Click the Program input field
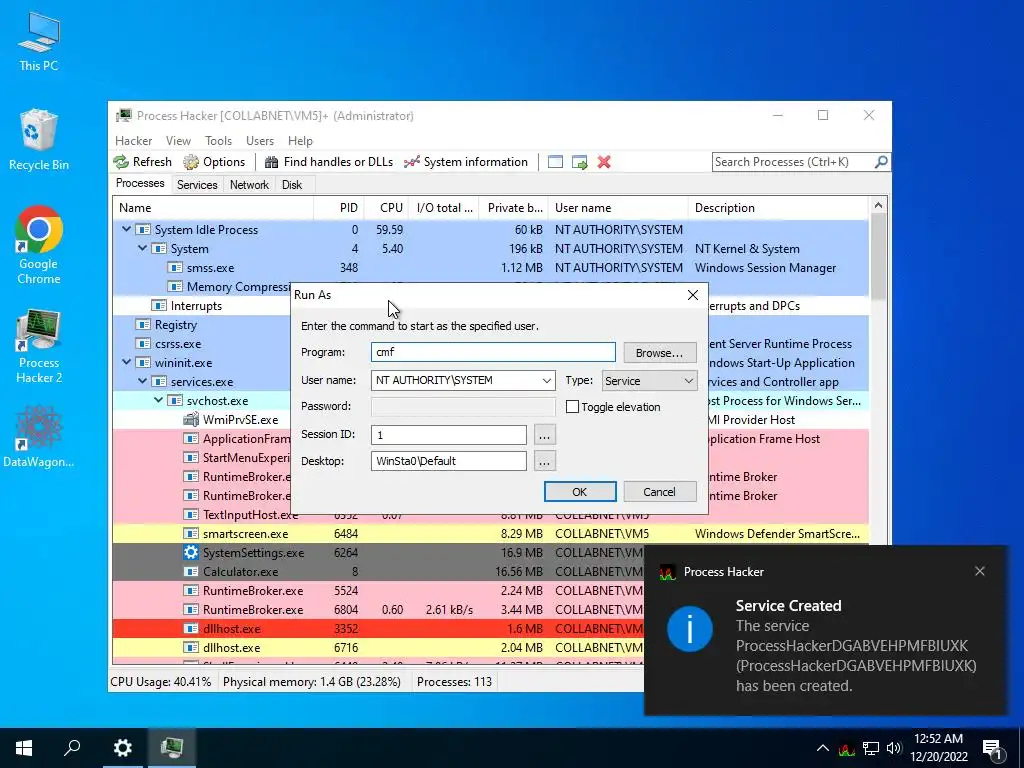 click(493, 352)
